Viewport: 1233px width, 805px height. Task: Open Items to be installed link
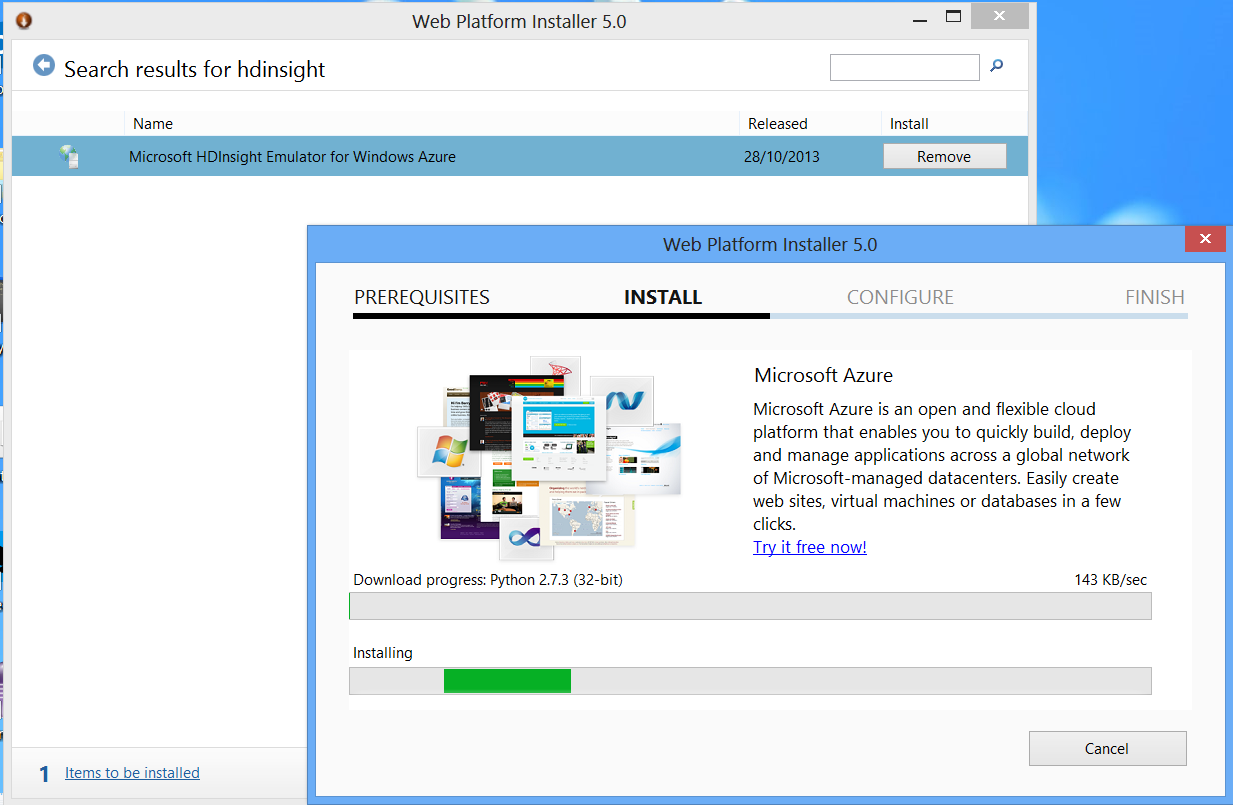click(x=132, y=772)
